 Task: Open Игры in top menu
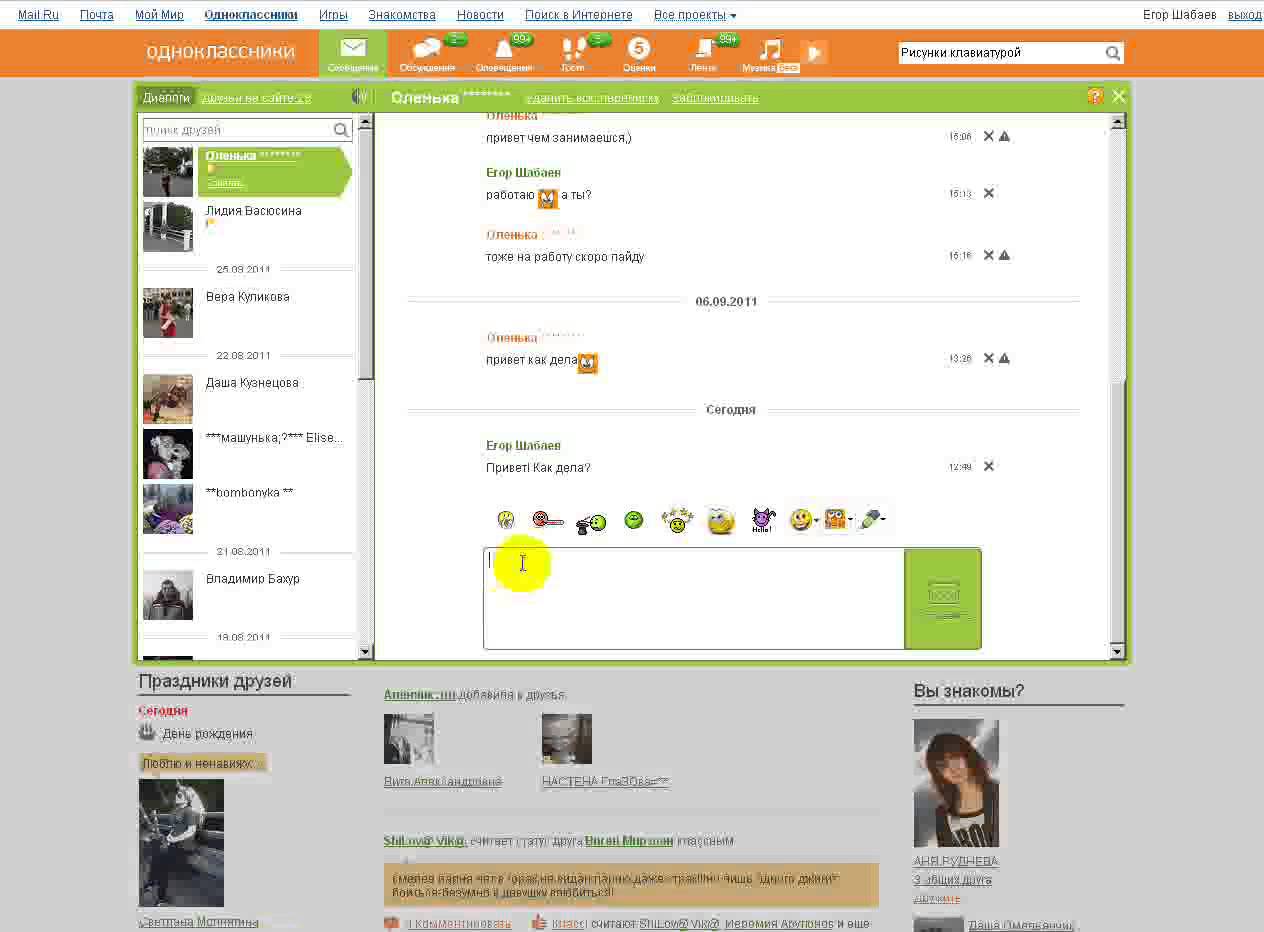[334, 15]
